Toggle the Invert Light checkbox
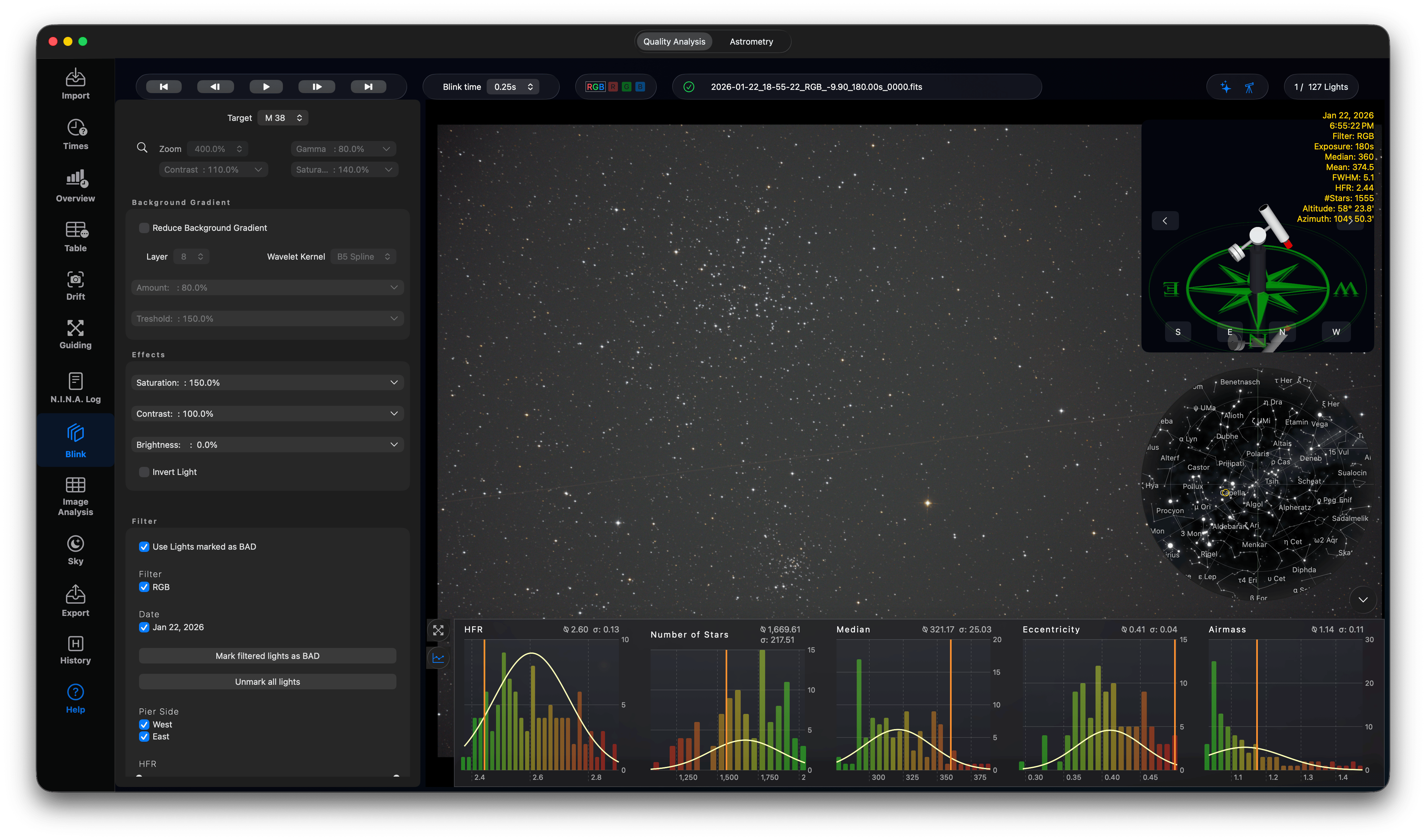The width and height of the screenshot is (1426, 840). (x=144, y=472)
